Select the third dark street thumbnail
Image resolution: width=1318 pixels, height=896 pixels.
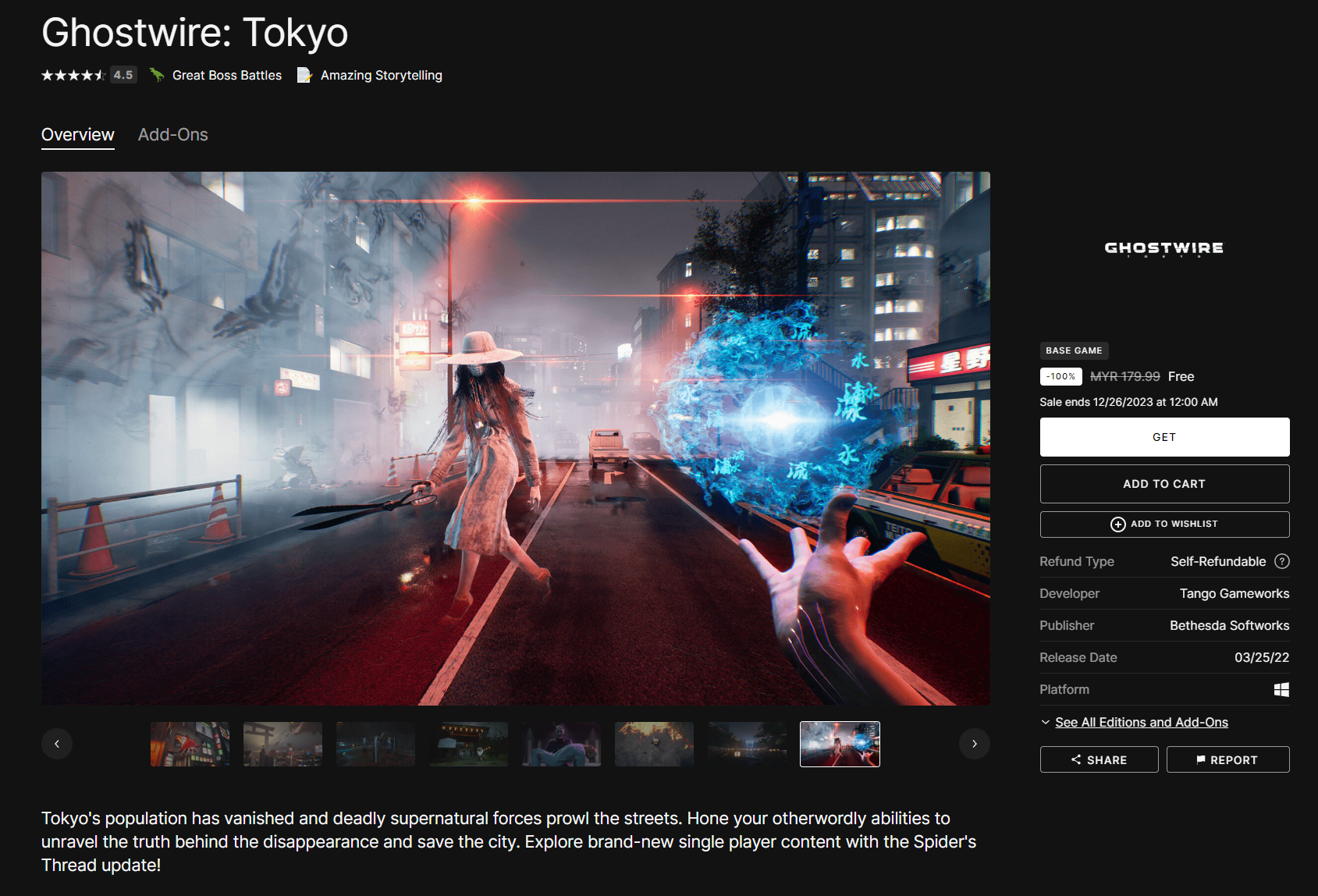375,744
